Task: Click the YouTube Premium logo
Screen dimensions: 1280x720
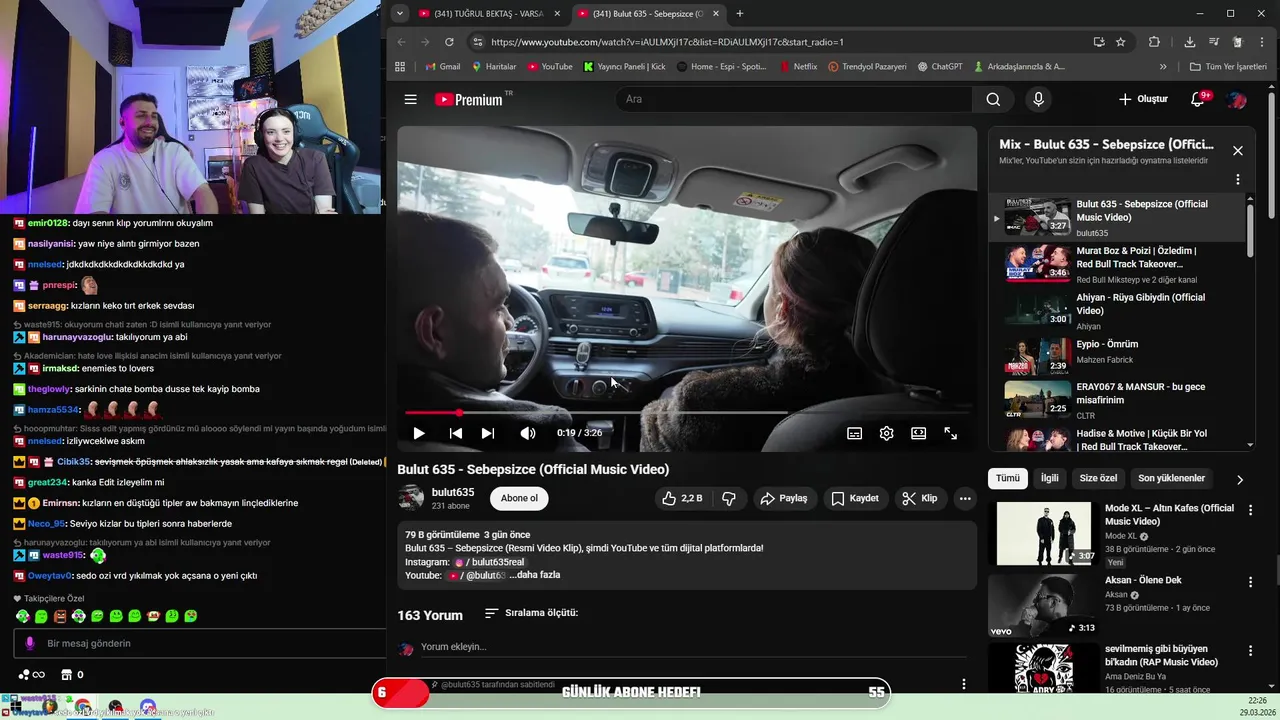Action: click(469, 99)
